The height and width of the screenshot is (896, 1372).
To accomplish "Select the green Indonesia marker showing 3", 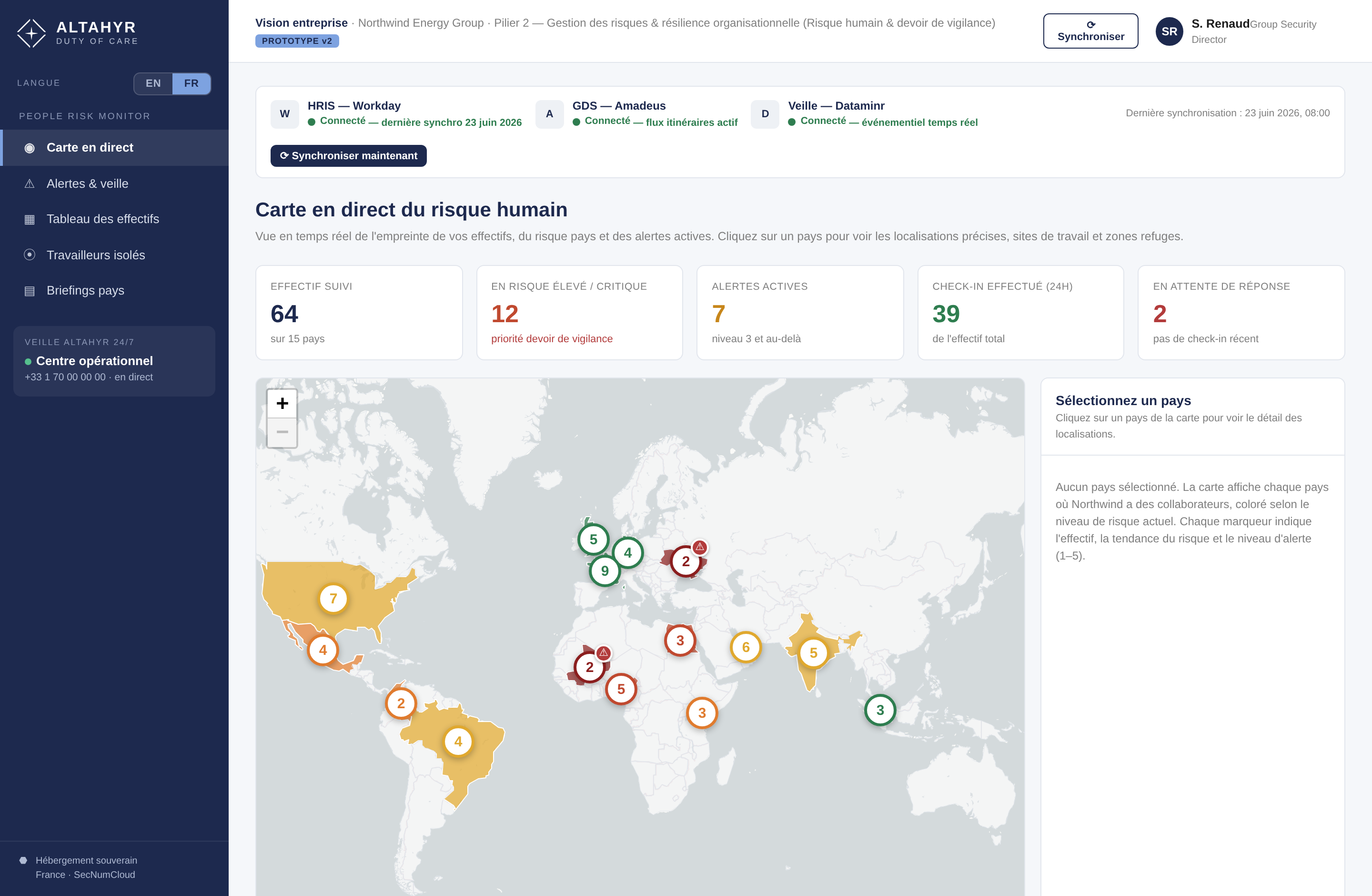I will coord(880,710).
